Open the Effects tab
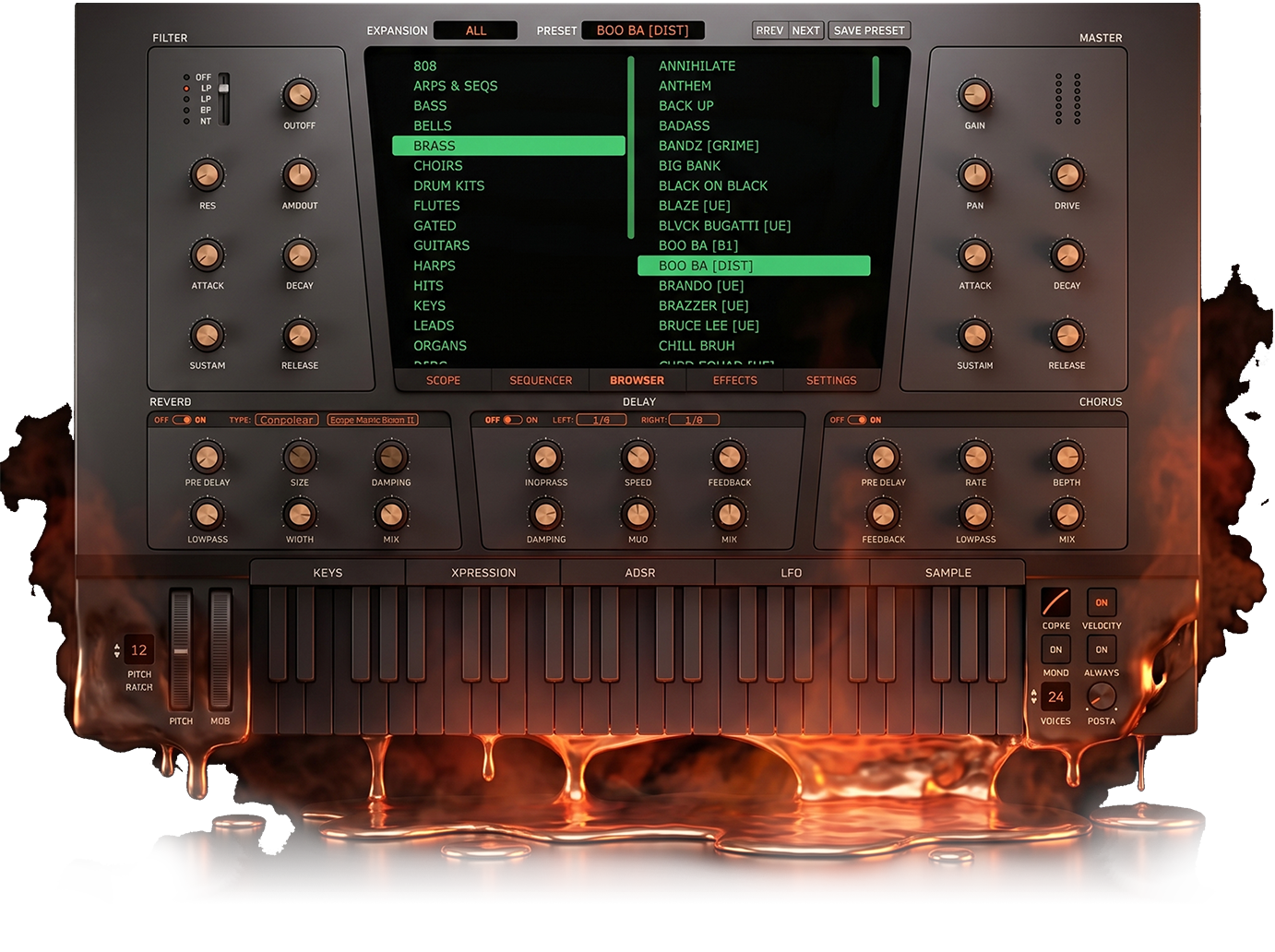Screen dimensions: 1275x952 [734, 380]
